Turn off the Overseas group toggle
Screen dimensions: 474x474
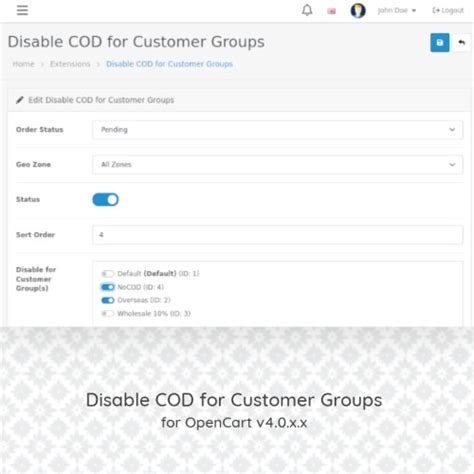pyautogui.click(x=108, y=300)
